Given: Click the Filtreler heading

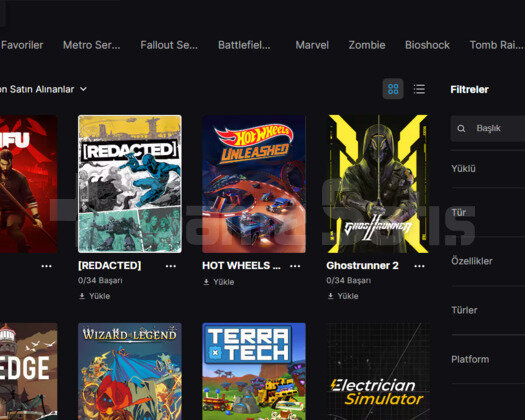Looking at the screenshot, I should click(x=469, y=89).
